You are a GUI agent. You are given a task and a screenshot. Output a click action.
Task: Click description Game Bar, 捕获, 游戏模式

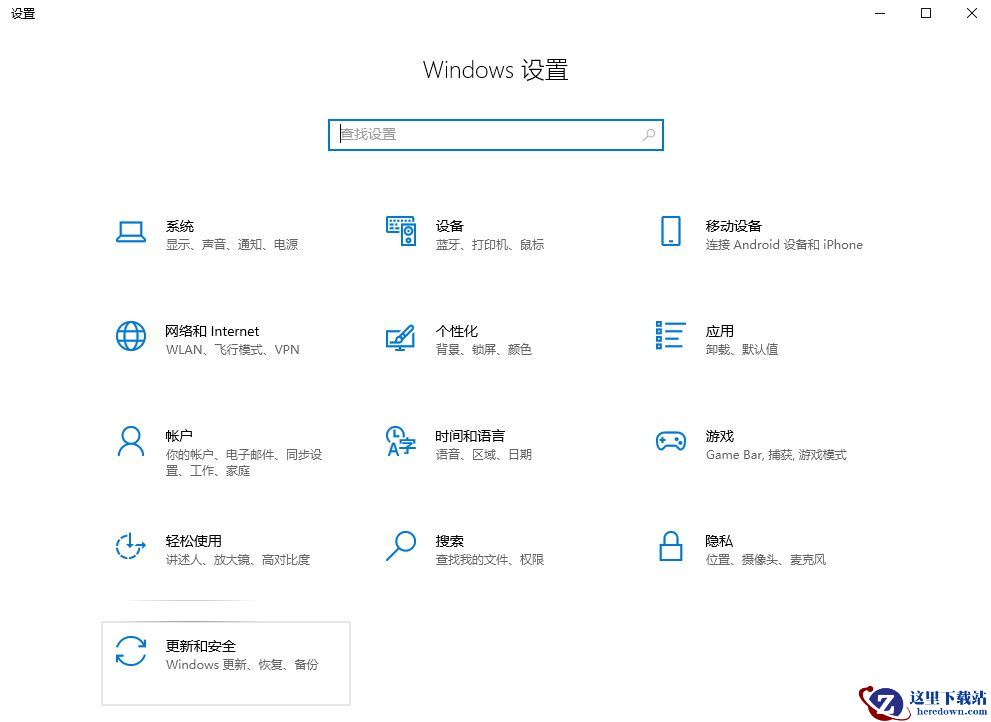(776, 455)
